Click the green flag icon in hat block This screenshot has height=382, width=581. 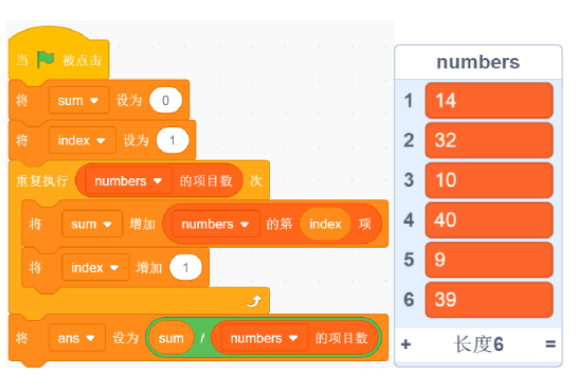click(46, 59)
